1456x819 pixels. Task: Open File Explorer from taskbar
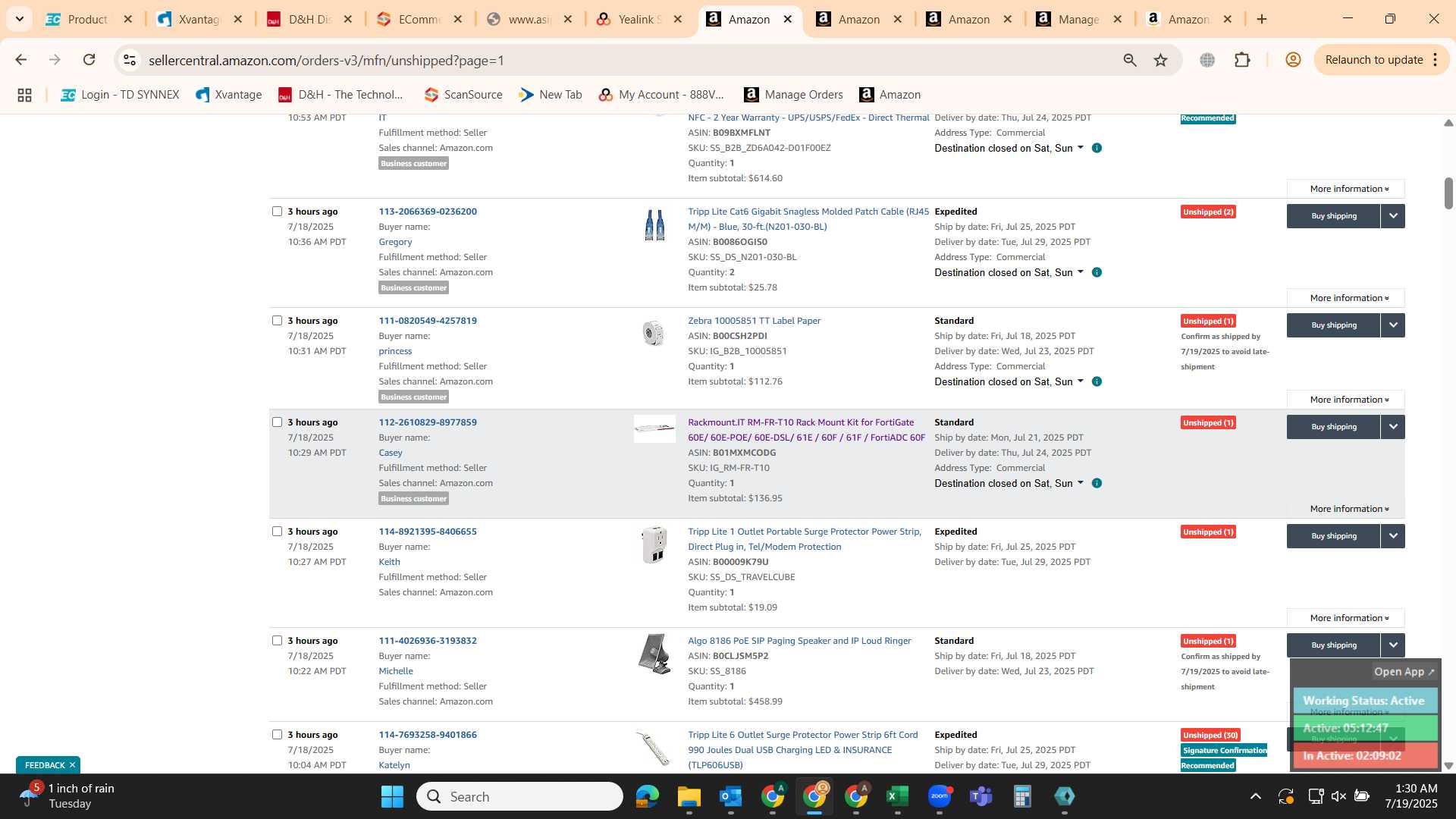pos(689,796)
